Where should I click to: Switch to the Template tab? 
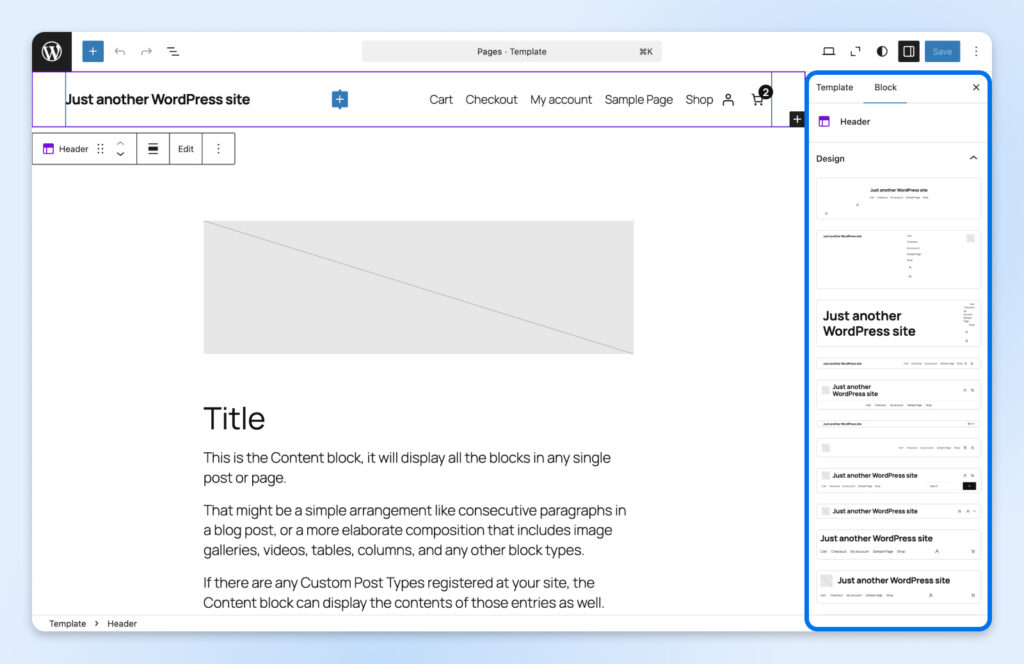click(834, 87)
